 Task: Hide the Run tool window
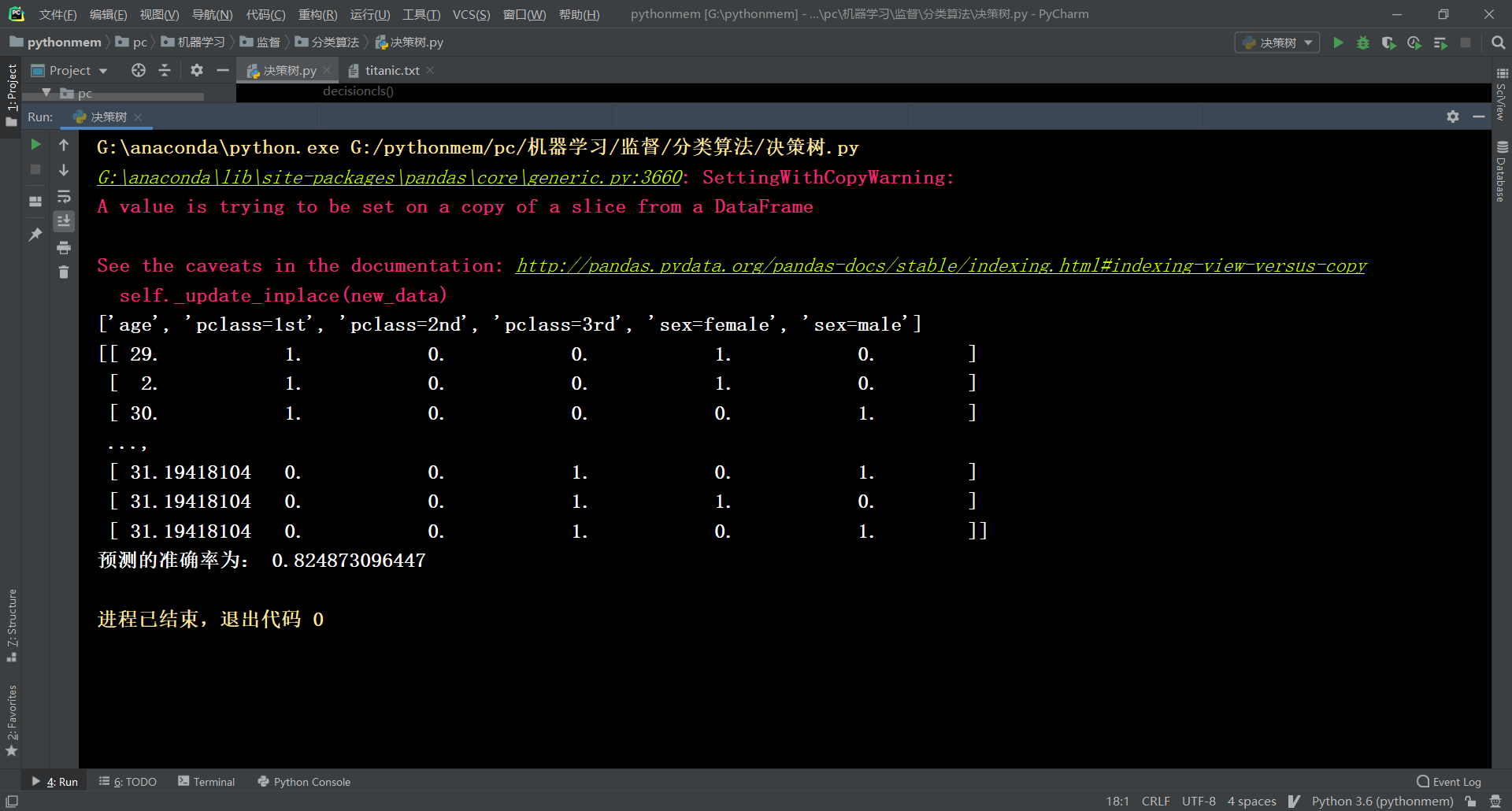(x=1479, y=117)
